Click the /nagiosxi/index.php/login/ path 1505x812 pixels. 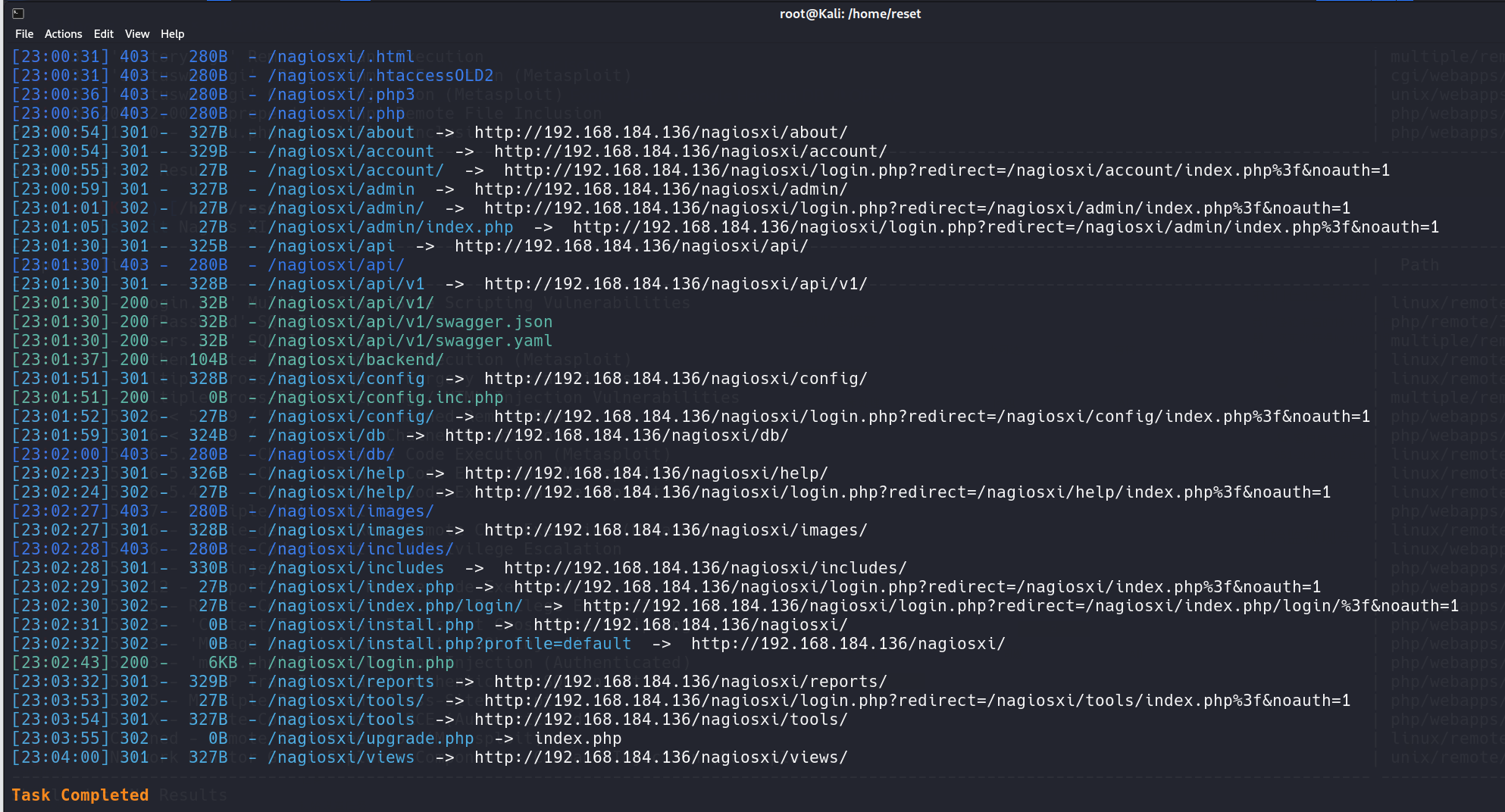tap(395, 606)
